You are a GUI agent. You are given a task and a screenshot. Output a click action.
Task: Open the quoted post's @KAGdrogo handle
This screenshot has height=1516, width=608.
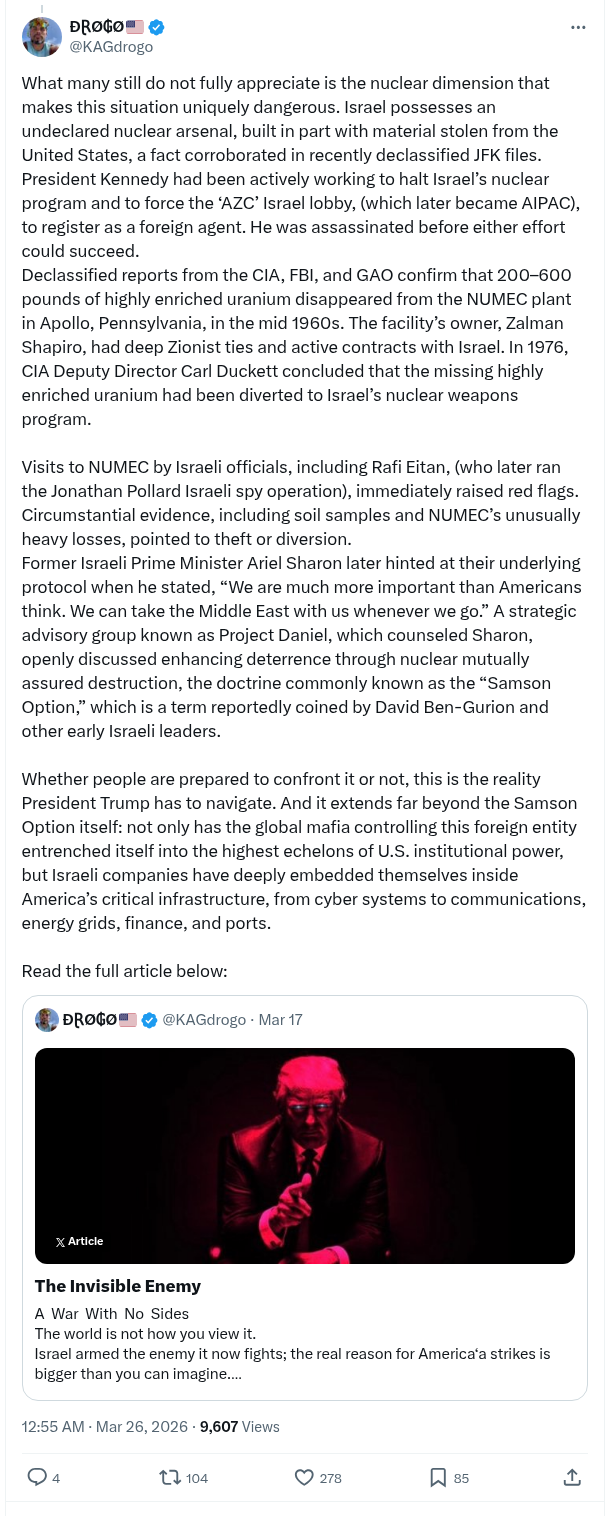(203, 1020)
